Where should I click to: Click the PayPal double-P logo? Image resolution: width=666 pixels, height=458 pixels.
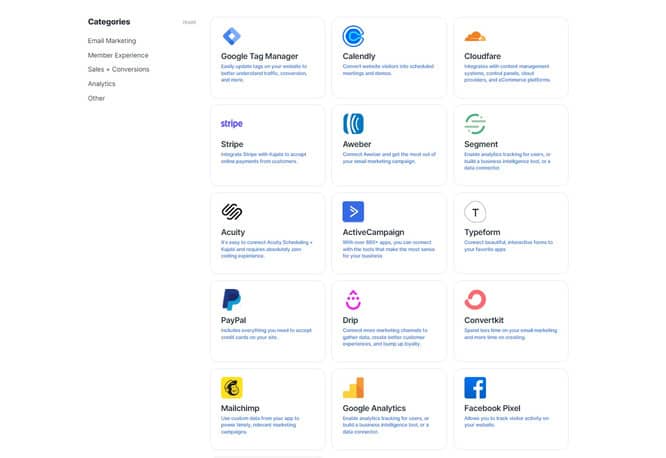point(231,300)
